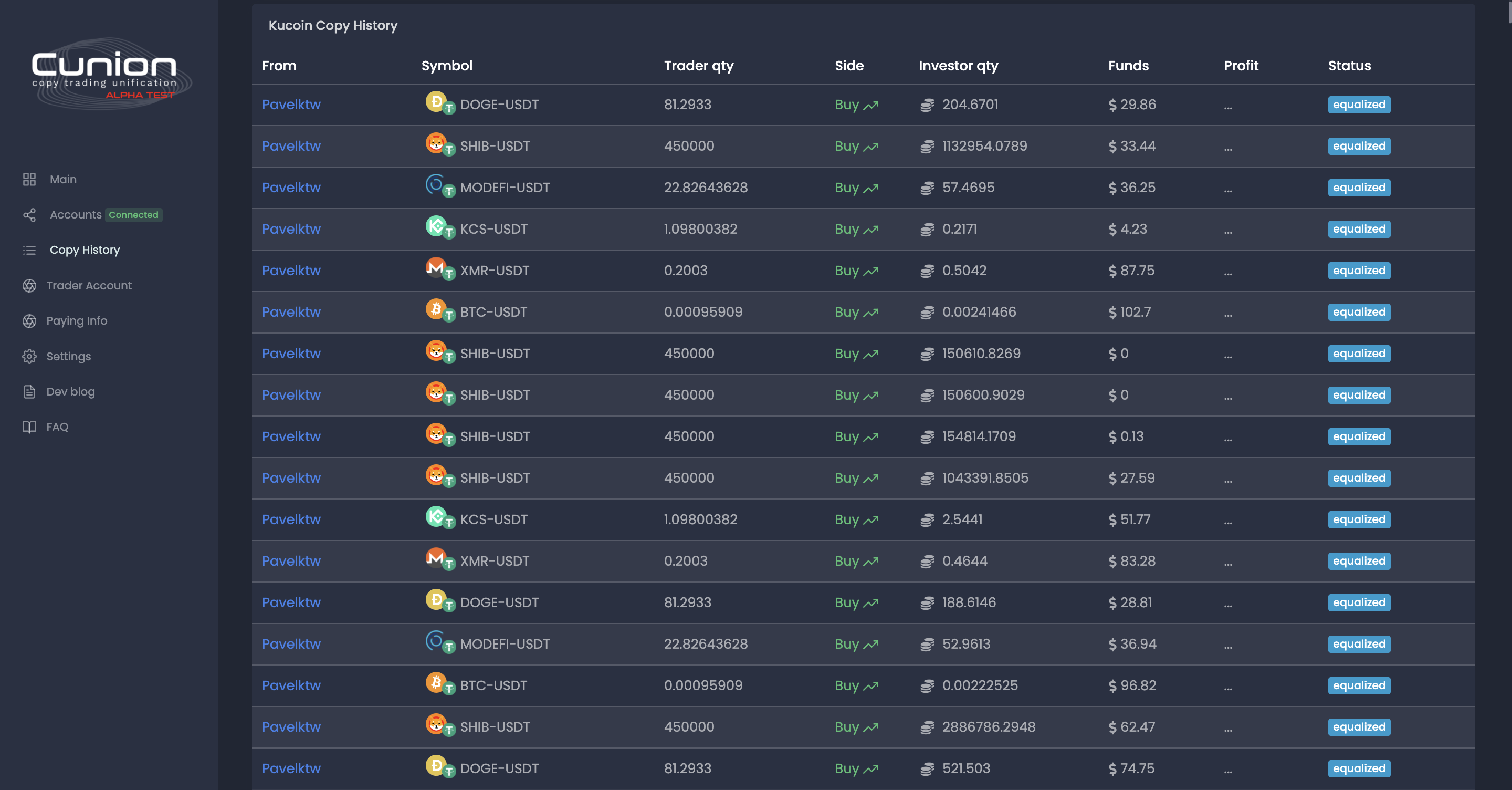Click the Connected badge next to Accounts
1512x790 pixels.
(134, 215)
